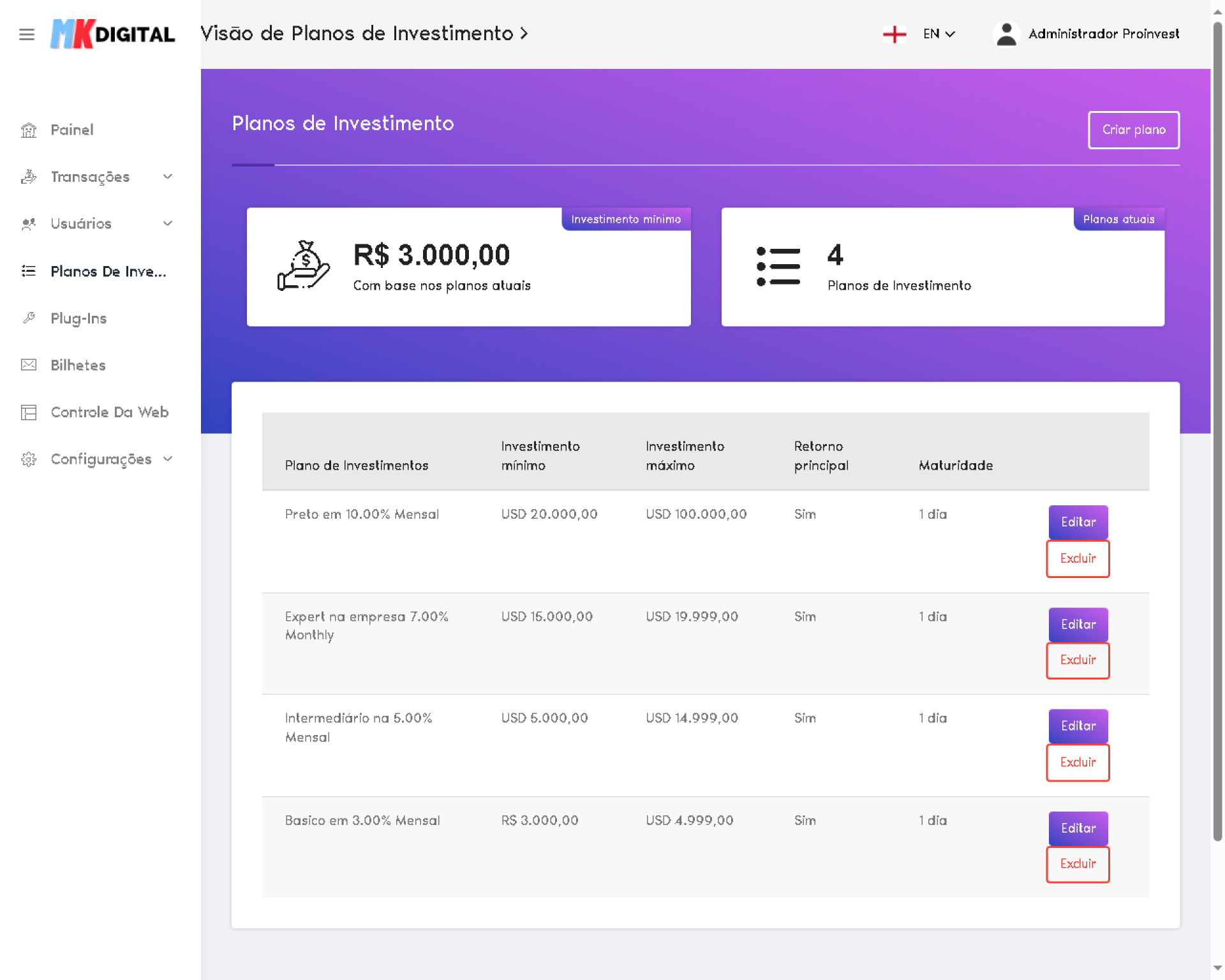This screenshot has height=980, width=1225.
Task: Click the hamburger menu icon
Action: coord(26,34)
